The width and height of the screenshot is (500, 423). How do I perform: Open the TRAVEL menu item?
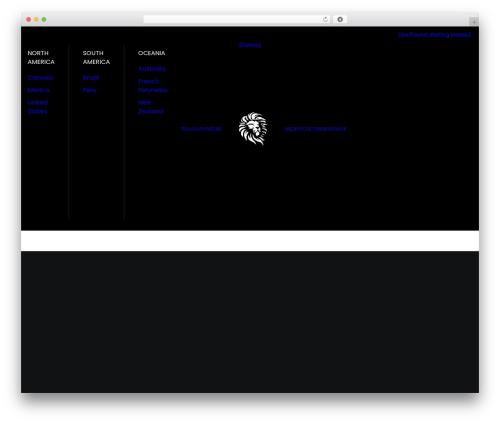click(x=189, y=129)
